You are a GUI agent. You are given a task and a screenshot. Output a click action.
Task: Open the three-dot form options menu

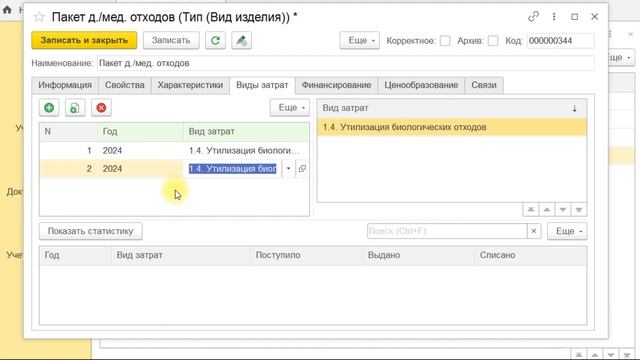click(x=554, y=17)
